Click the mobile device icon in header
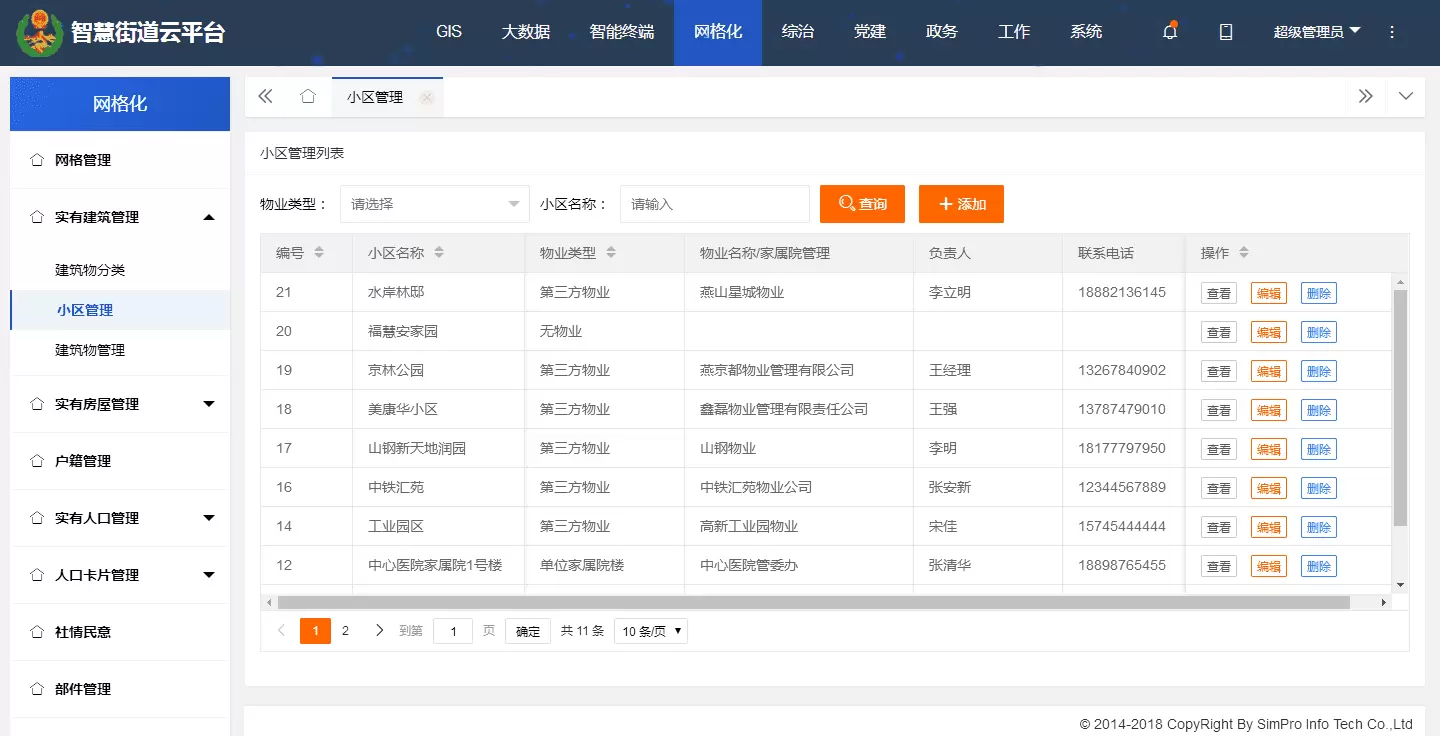This screenshot has width=1440, height=736. click(1226, 32)
